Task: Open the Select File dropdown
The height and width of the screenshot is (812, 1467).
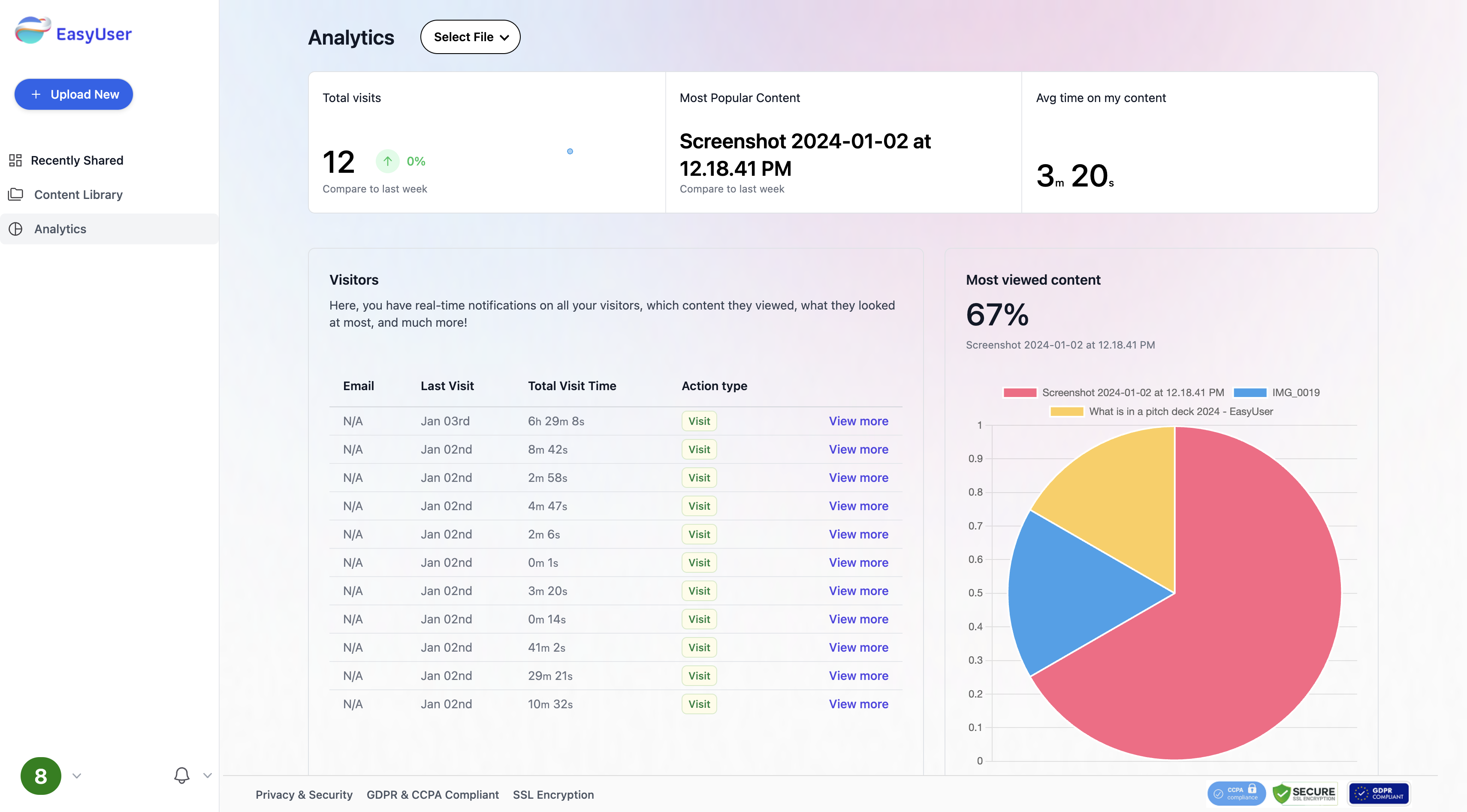Action: pos(470,36)
